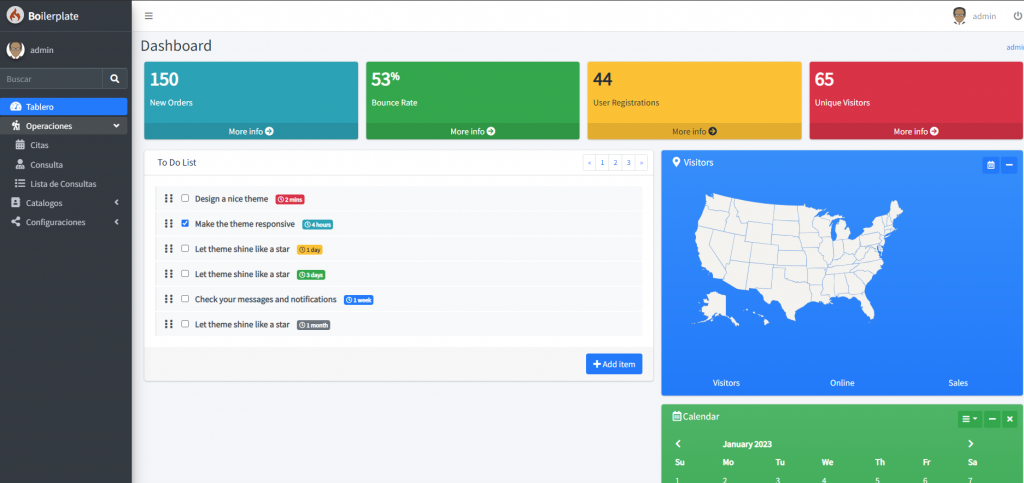Select Lista de Consultas menu item
Image resolution: width=1024 pixels, height=483 pixels.
(x=63, y=184)
